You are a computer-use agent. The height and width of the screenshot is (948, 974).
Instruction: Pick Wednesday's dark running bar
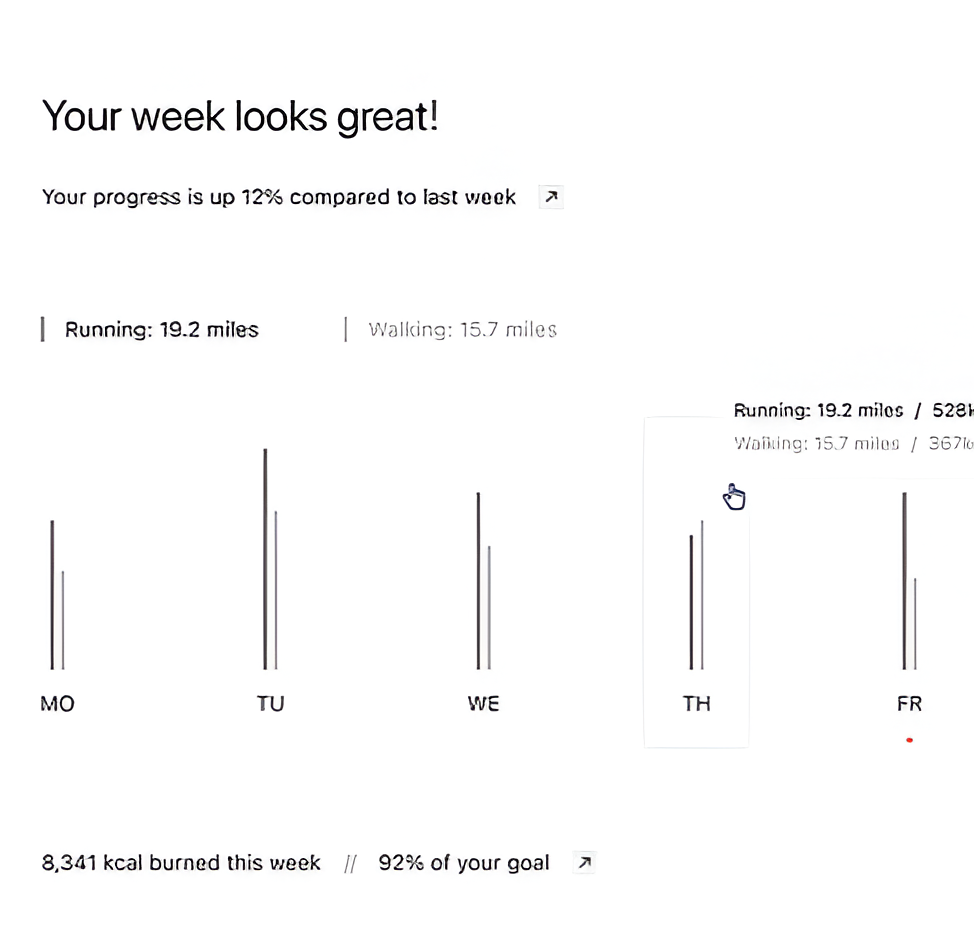(478, 580)
